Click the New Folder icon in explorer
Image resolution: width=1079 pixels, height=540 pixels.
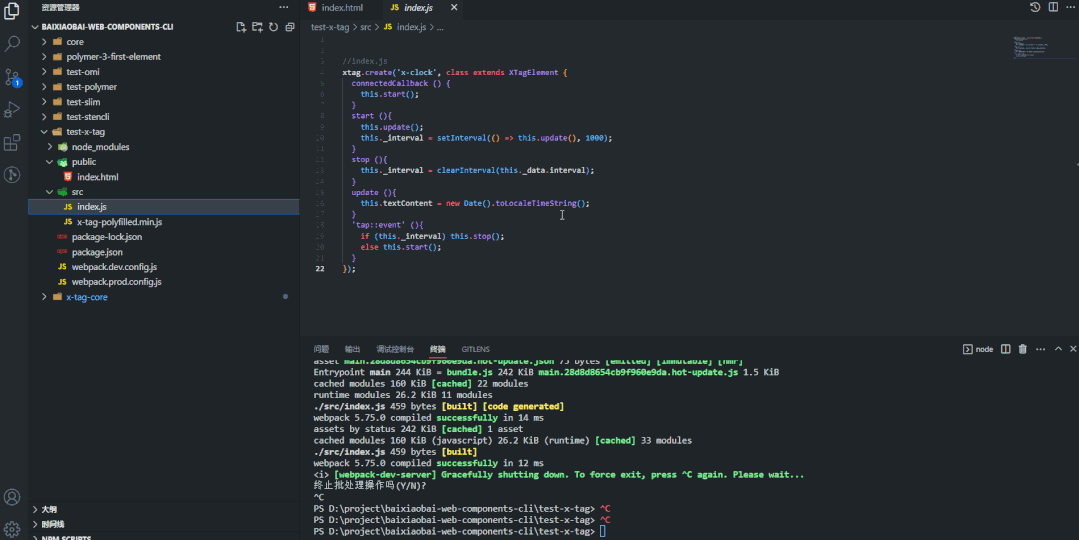point(257,27)
